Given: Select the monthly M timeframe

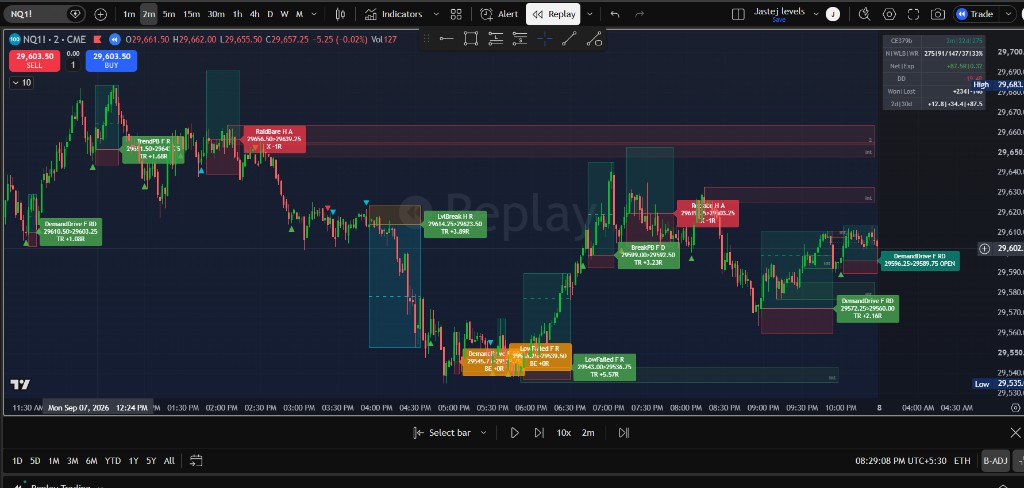Looking at the screenshot, I should pos(299,14).
